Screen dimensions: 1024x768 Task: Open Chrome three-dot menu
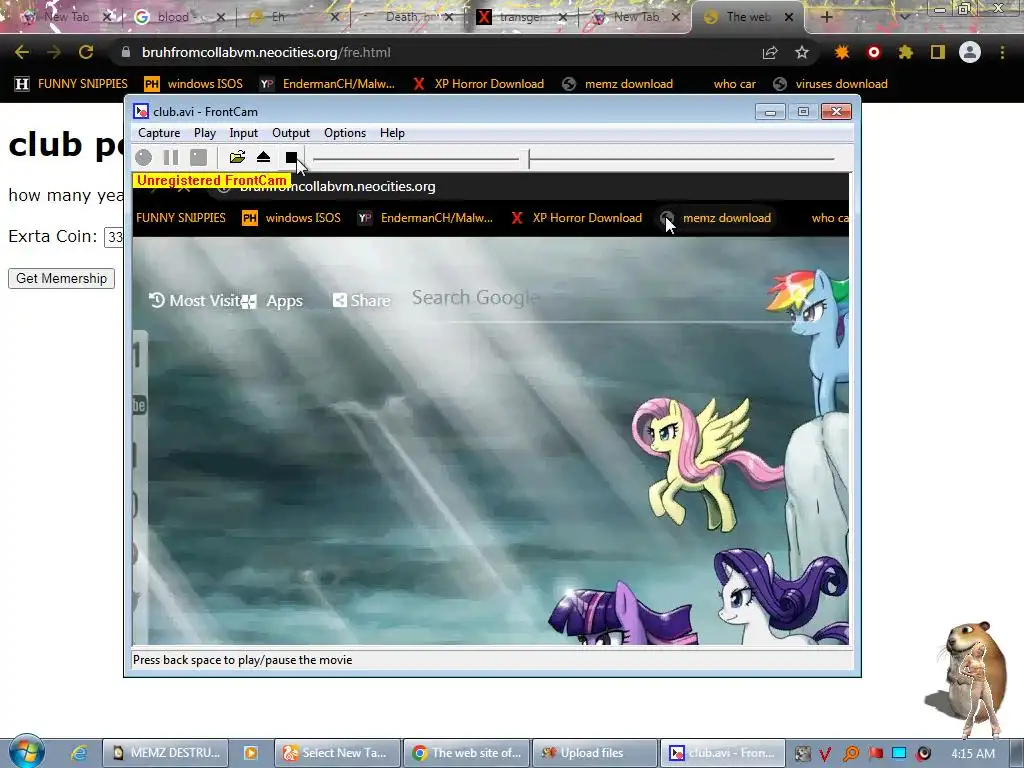coord(1002,52)
